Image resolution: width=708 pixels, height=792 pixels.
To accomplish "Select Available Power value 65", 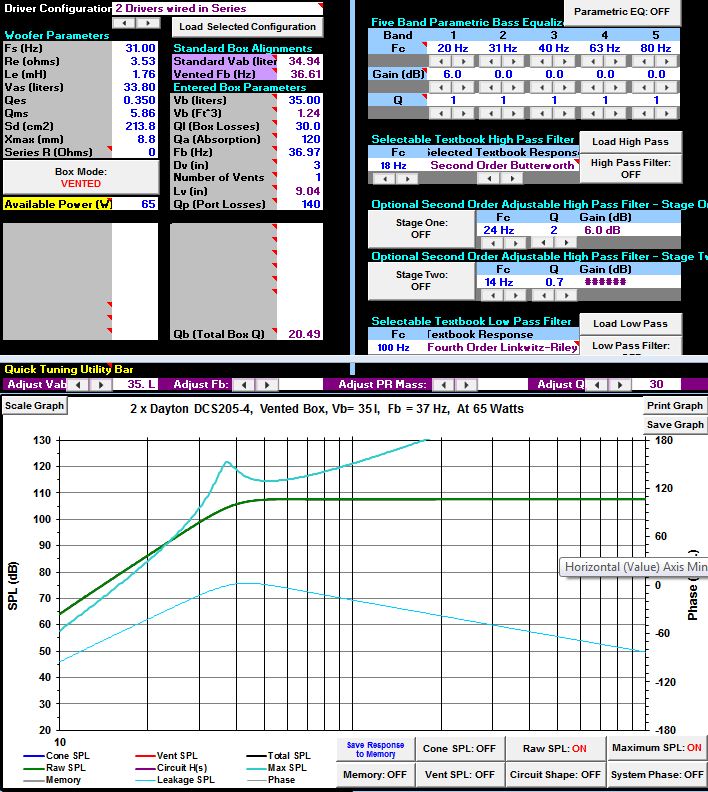I will (x=135, y=204).
